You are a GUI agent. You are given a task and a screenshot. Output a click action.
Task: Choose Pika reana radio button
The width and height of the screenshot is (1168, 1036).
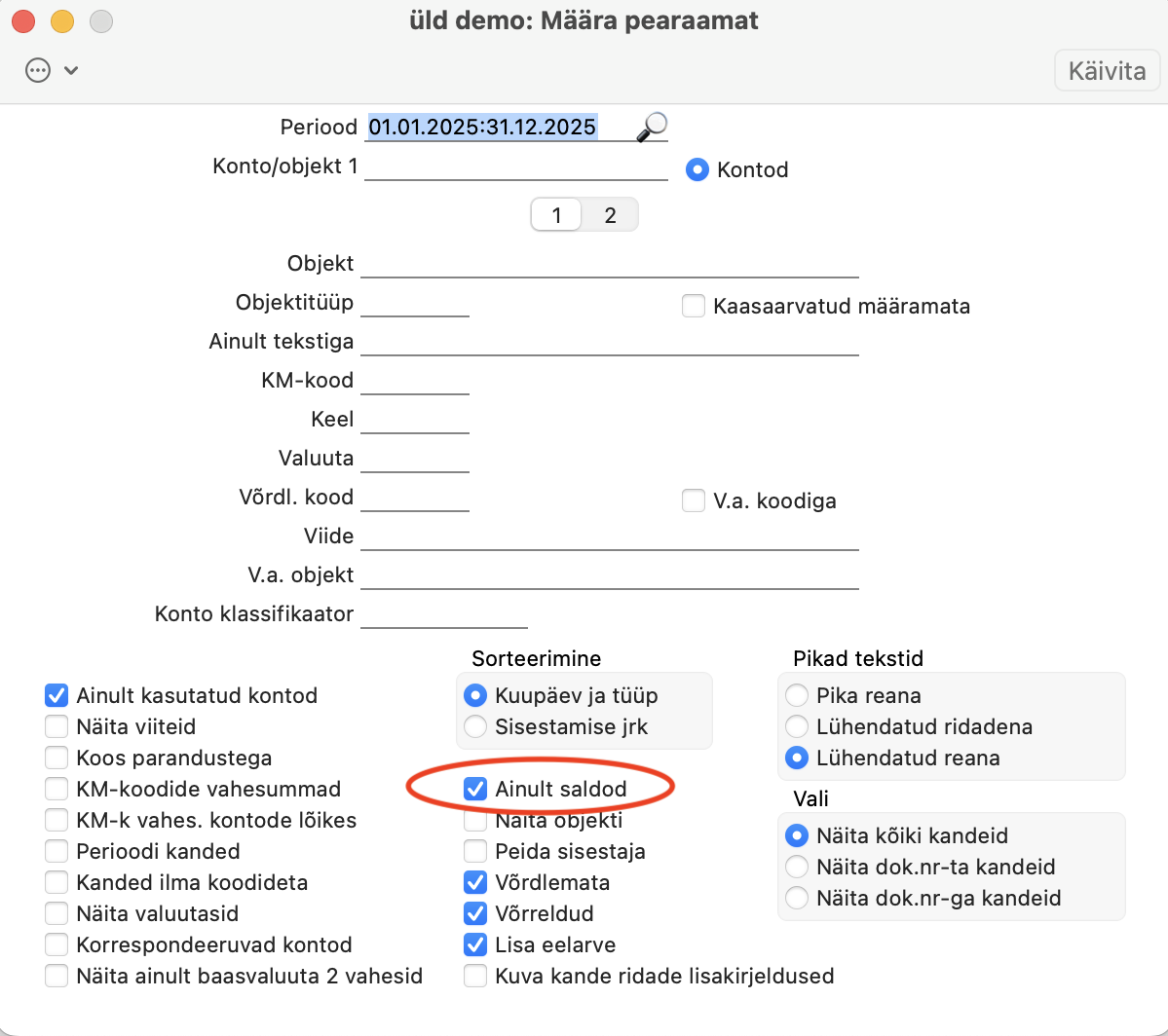pos(797,695)
